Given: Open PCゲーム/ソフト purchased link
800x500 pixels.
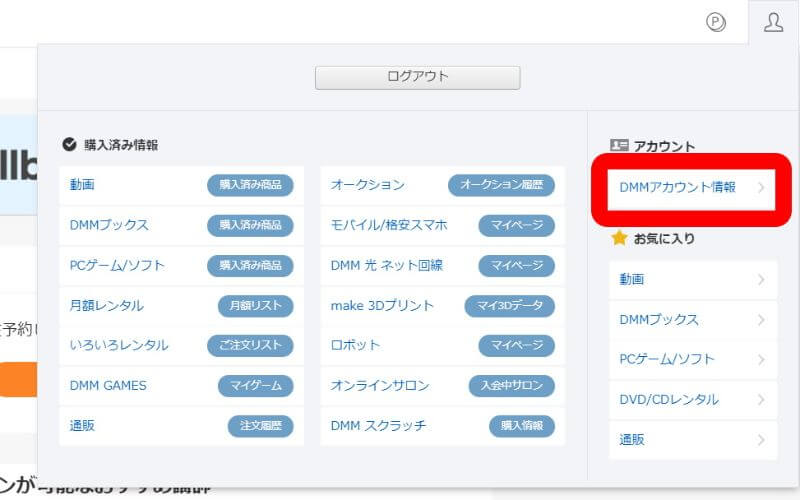Looking at the screenshot, I should (117, 265).
